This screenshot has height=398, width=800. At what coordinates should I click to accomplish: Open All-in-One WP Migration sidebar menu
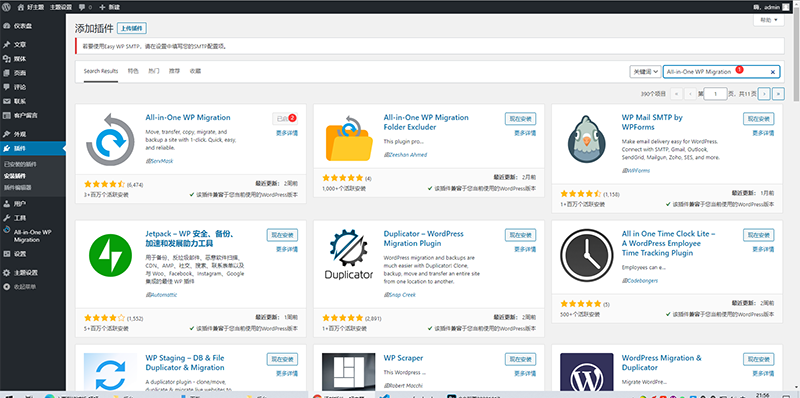33,235
